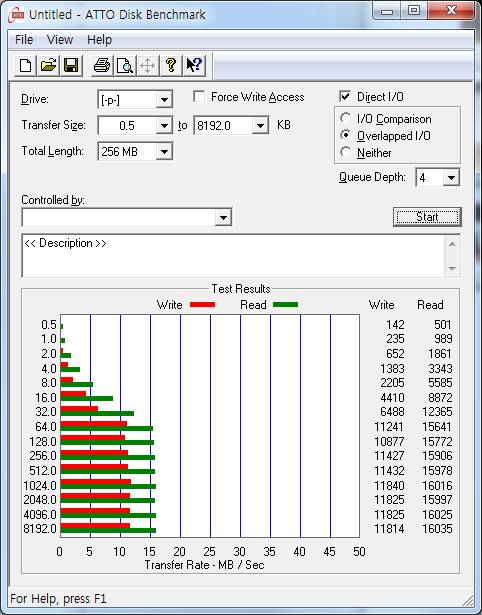
Task: Click the New document toolbar icon
Action: coord(25,65)
